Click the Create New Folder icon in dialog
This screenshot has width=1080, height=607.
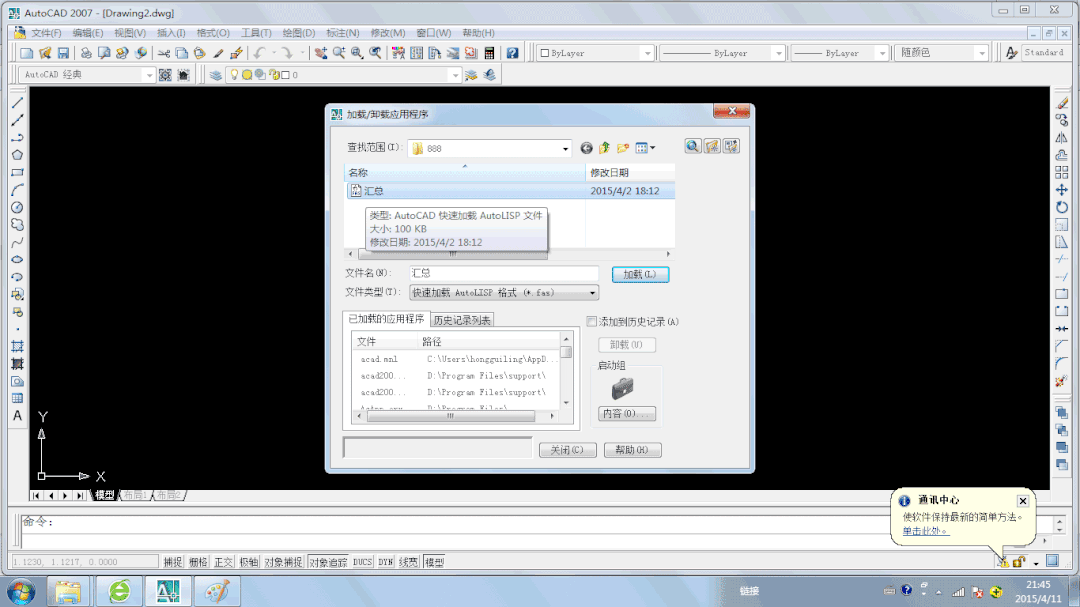623,147
